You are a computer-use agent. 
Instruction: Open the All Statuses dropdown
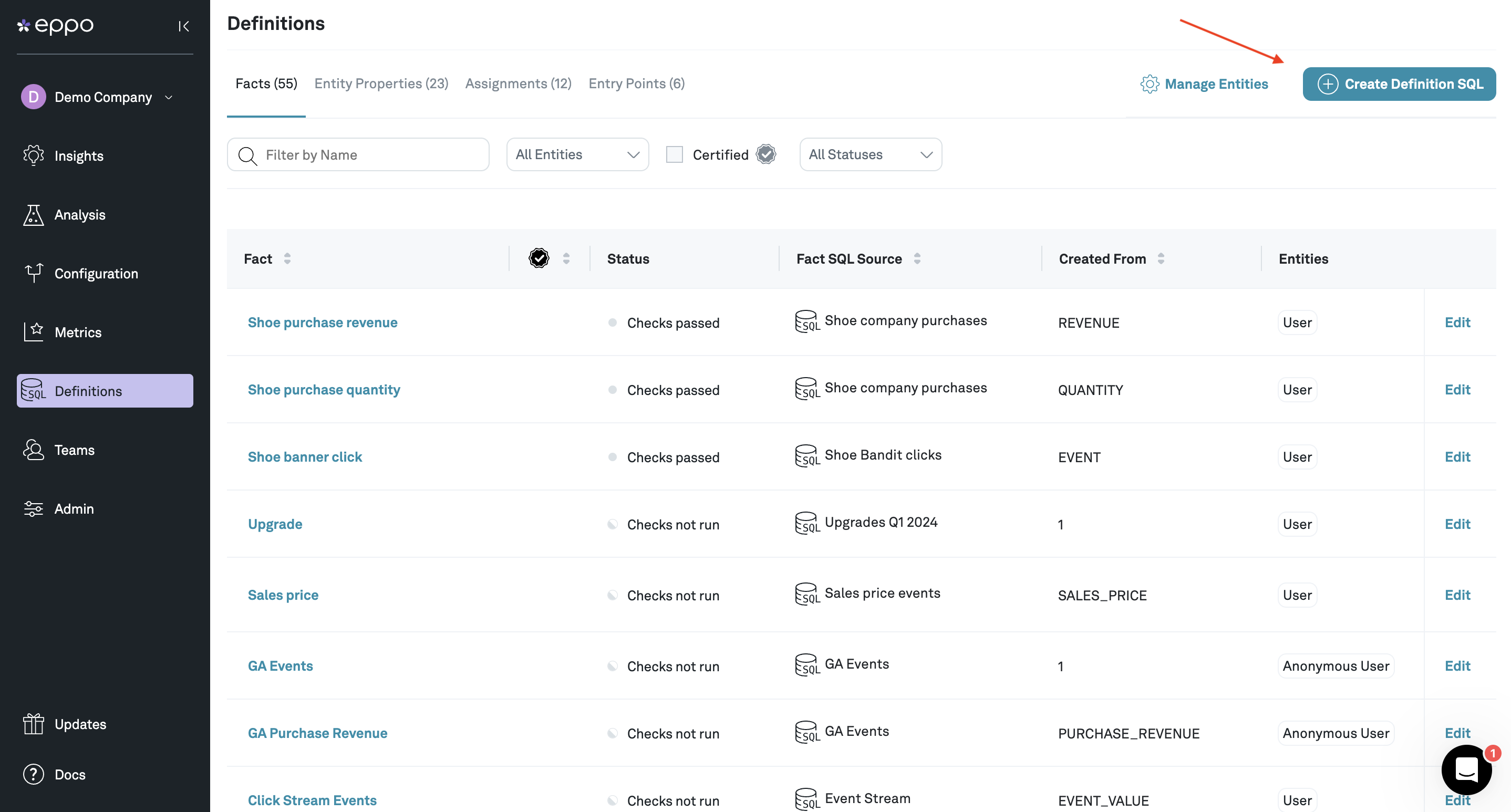pyautogui.click(x=871, y=154)
